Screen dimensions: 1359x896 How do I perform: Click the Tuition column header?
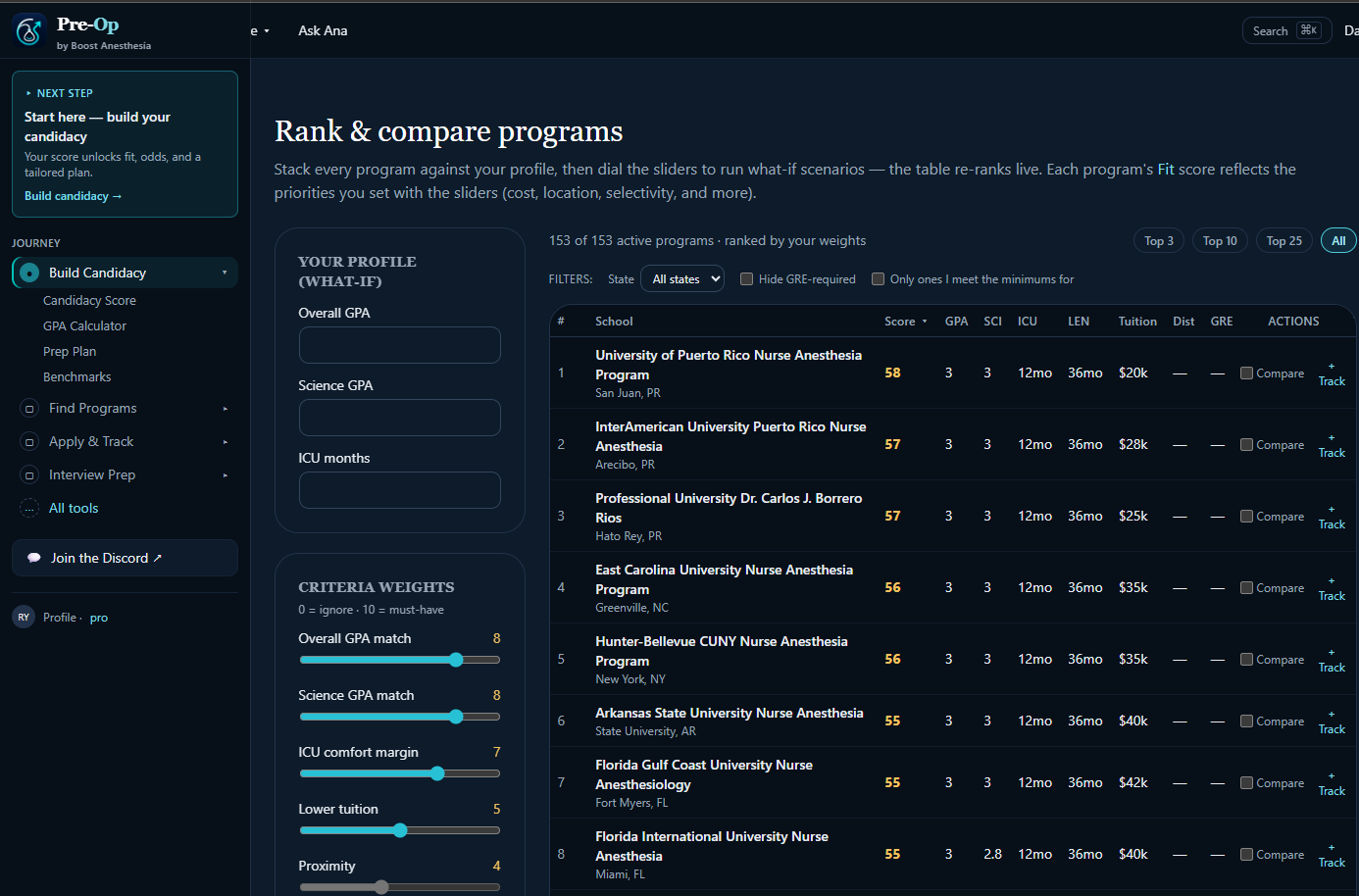[1137, 322]
